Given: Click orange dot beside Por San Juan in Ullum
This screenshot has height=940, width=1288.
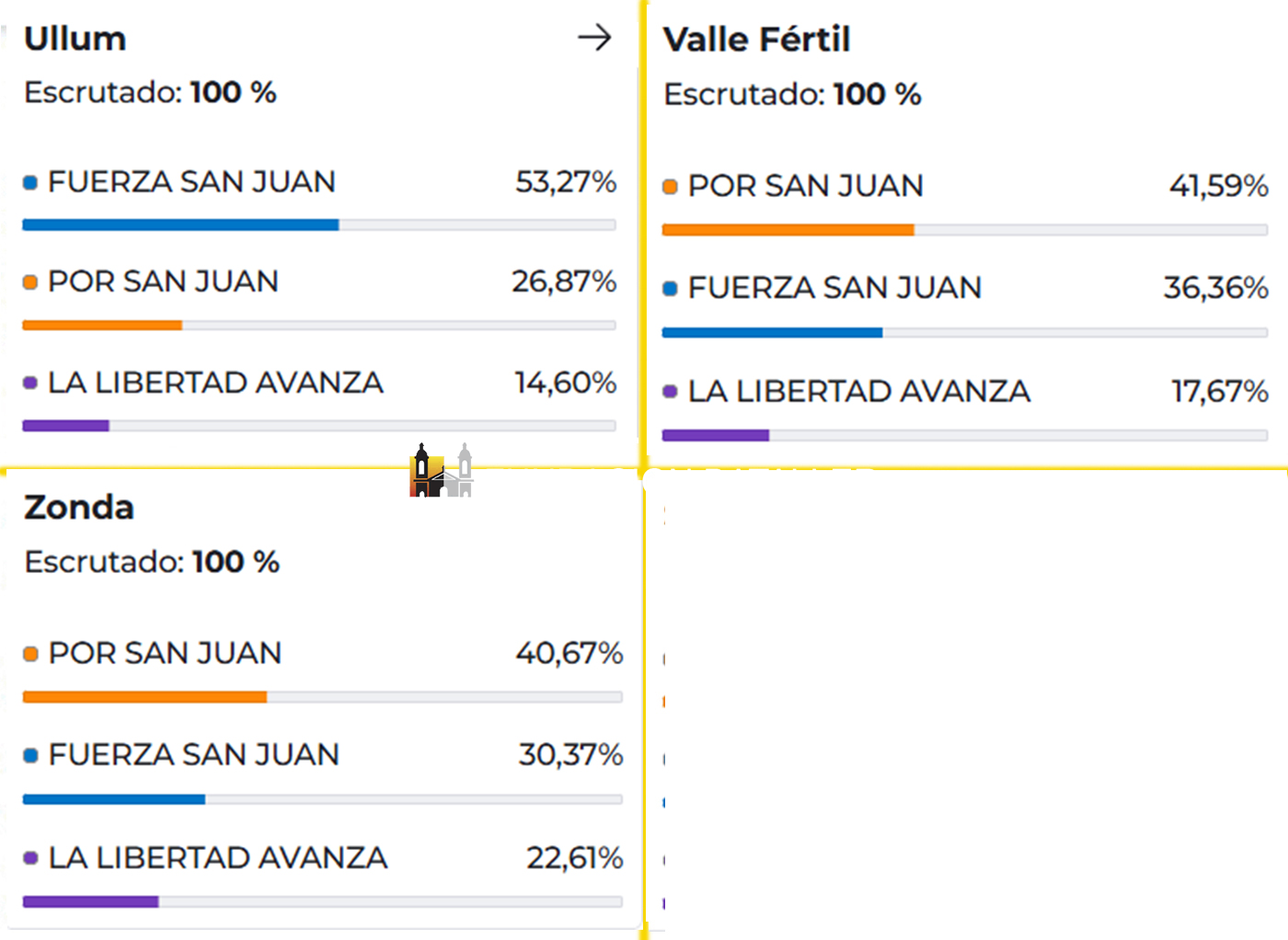Looking at the screenshot, I should pyautogui.click(x=30, y=282).
